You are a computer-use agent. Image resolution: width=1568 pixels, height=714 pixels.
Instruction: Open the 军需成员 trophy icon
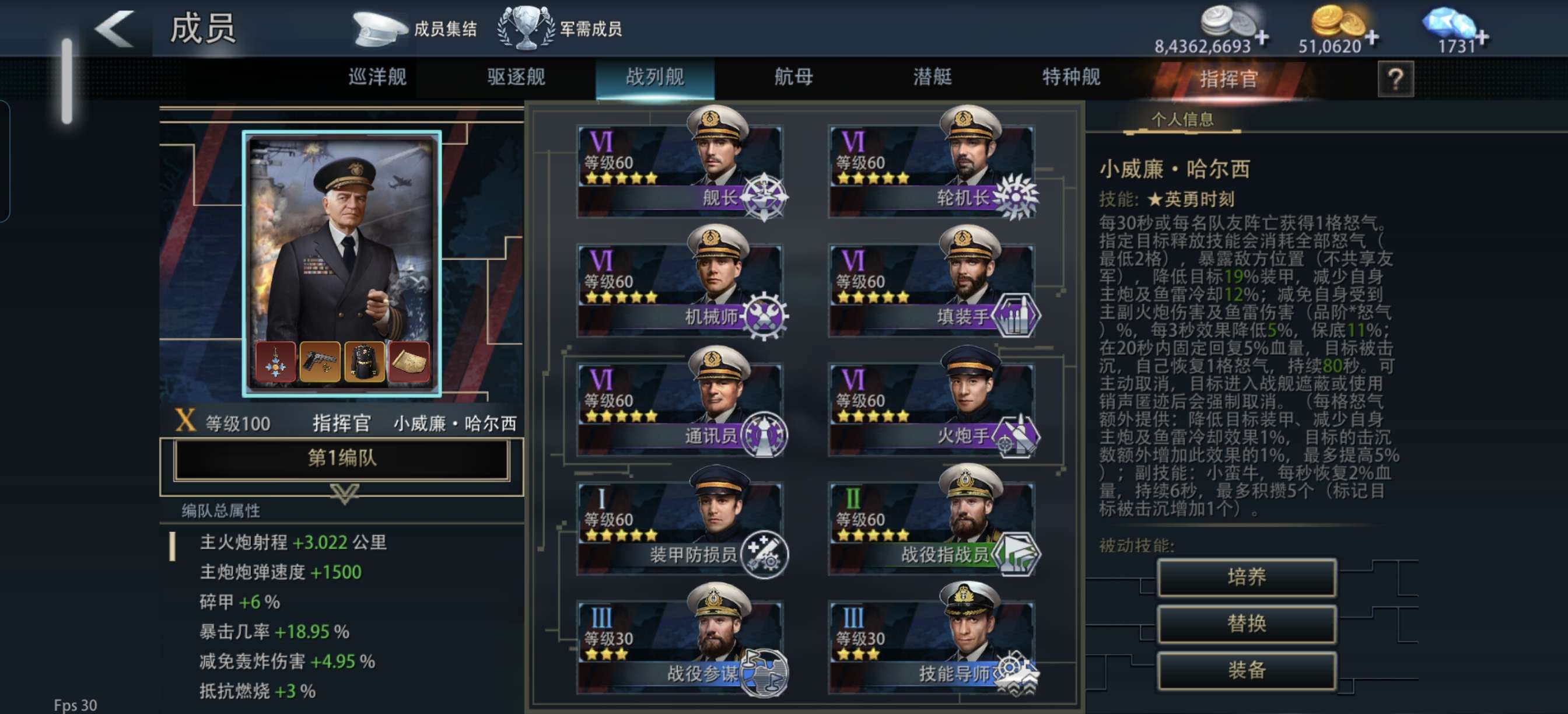[526, 27]
